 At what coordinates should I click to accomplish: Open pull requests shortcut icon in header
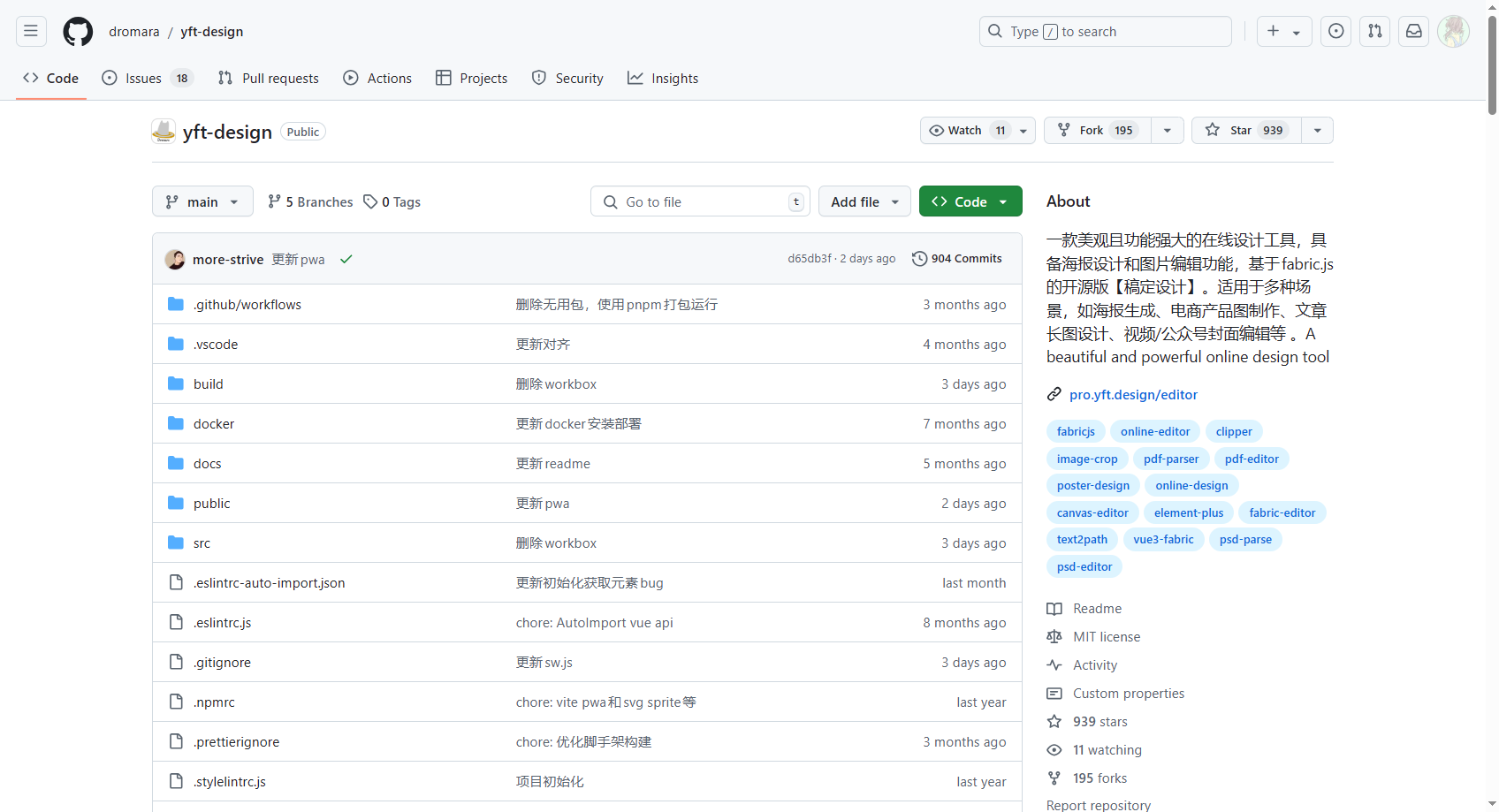[1375, 31]
